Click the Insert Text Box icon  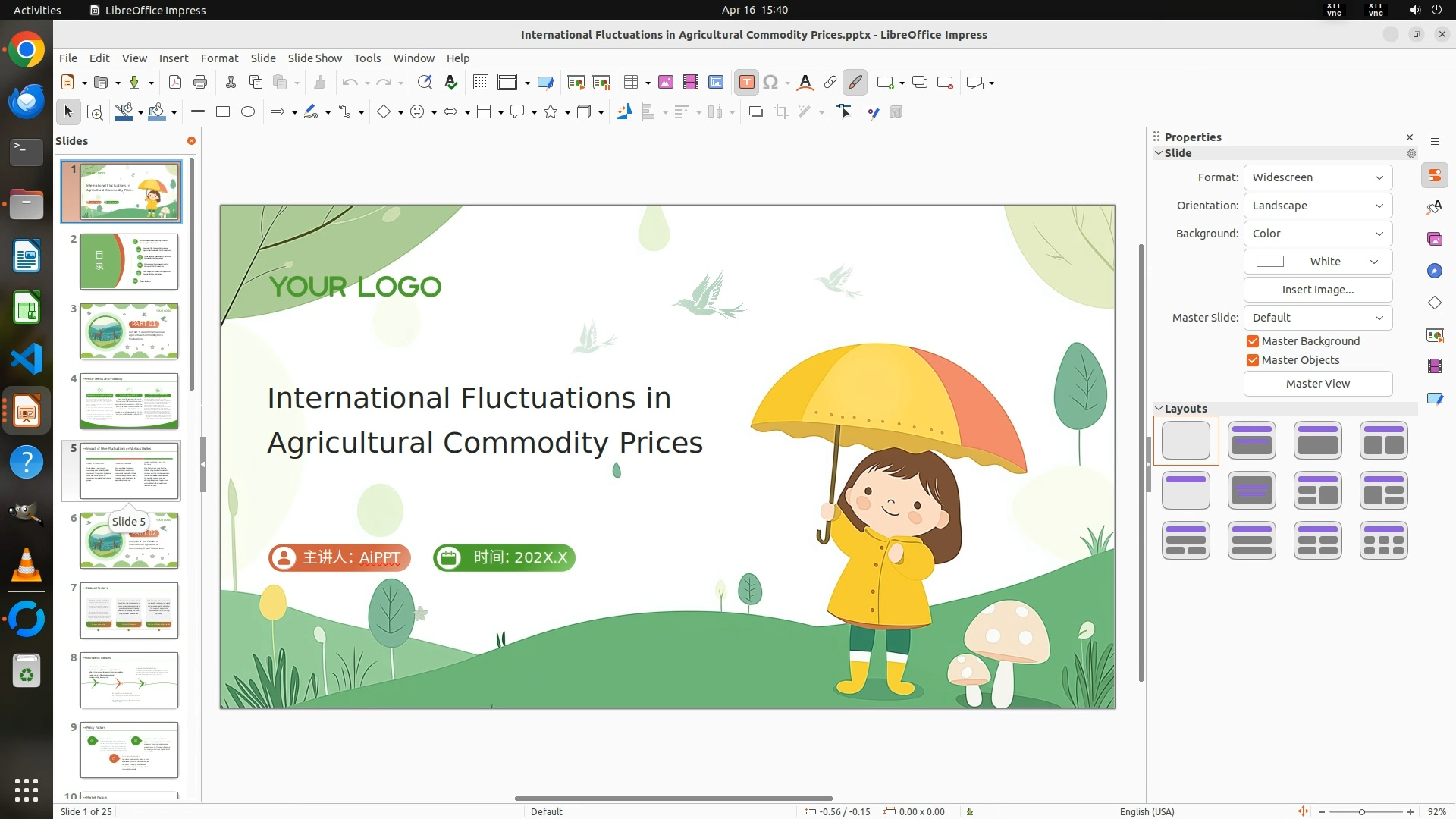click(746, 83)
